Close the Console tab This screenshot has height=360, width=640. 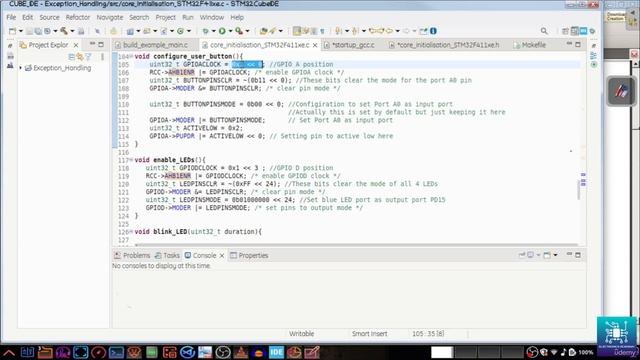click(x=222, y=256)
